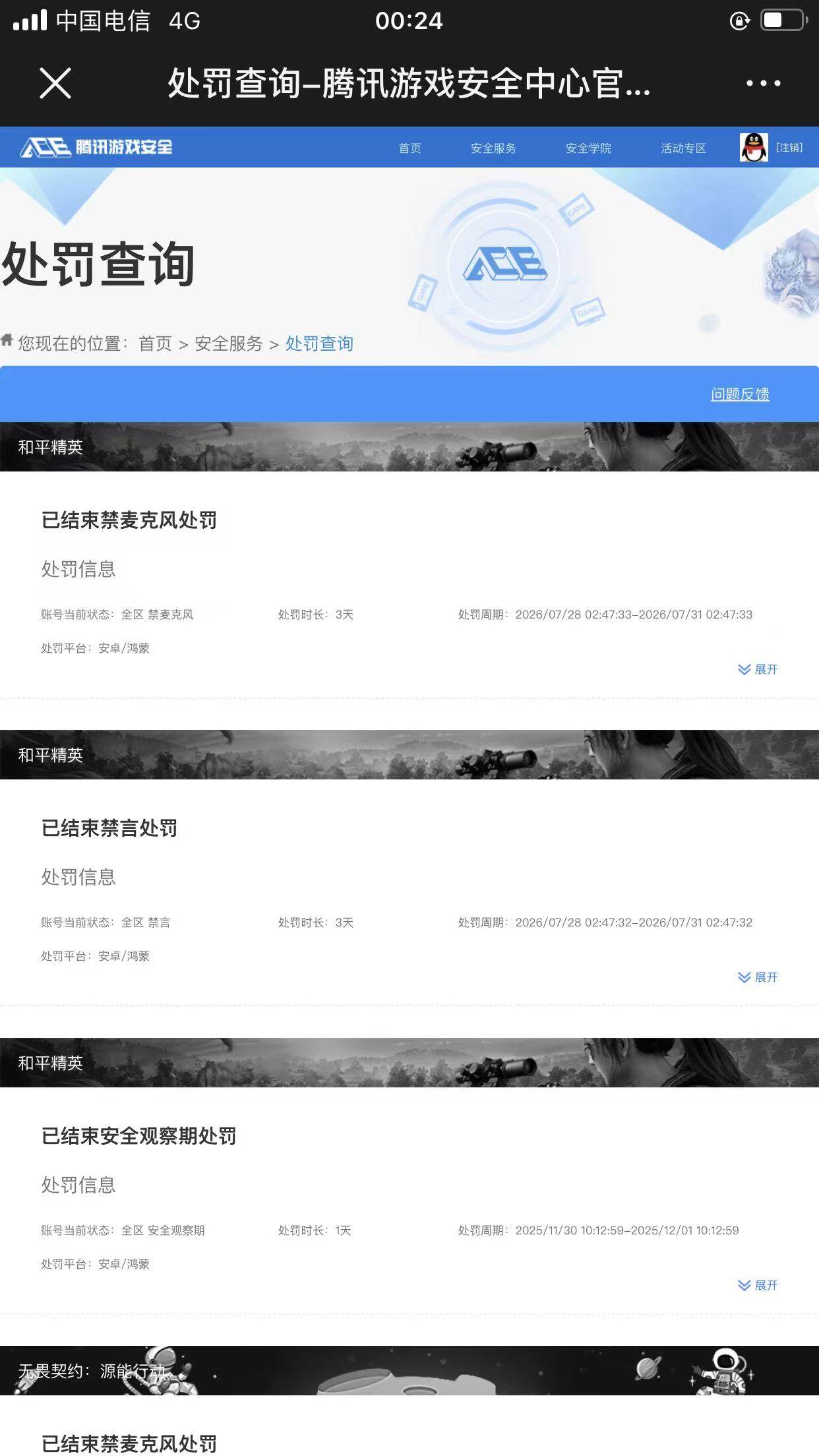Open the 首页 navigation tab
The image size is (819, 1456).
tap(410, 148)
